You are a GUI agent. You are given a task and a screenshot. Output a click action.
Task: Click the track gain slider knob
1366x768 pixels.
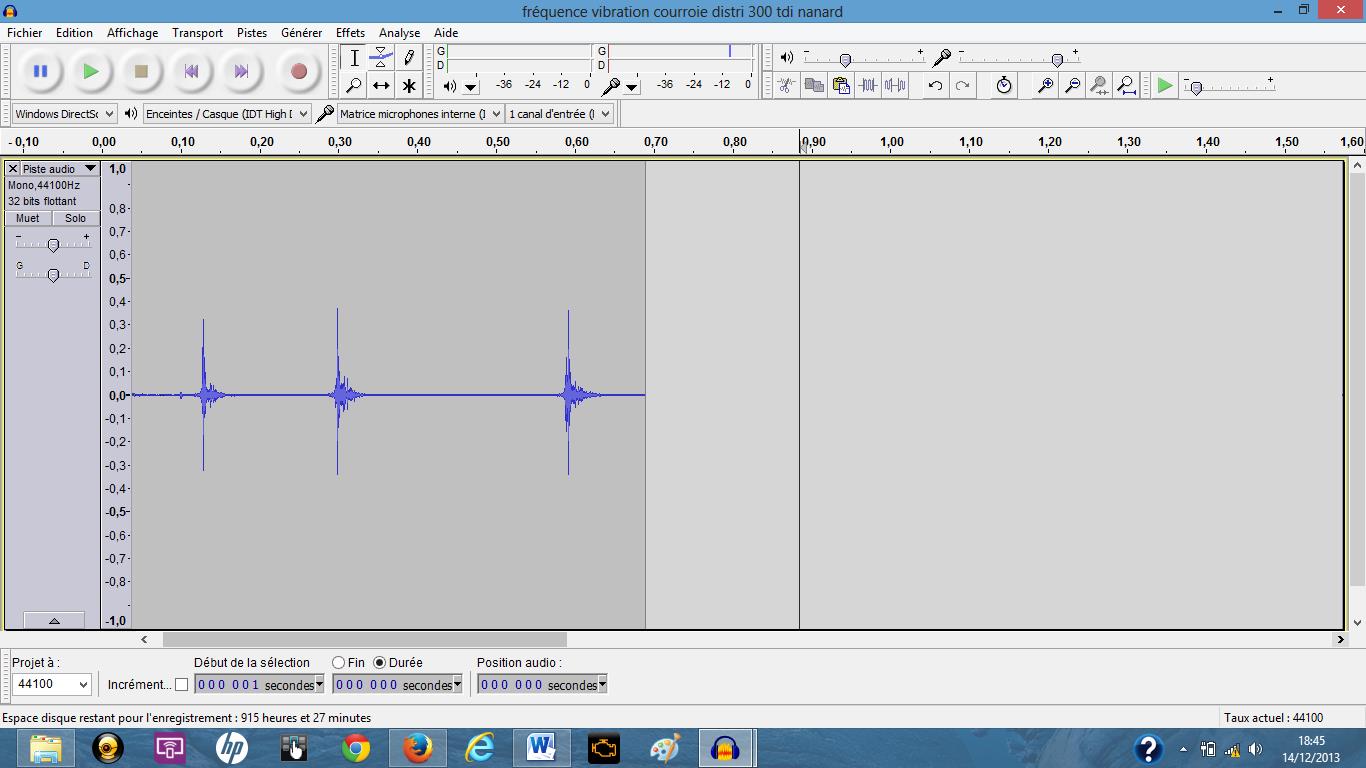[53, 245]
